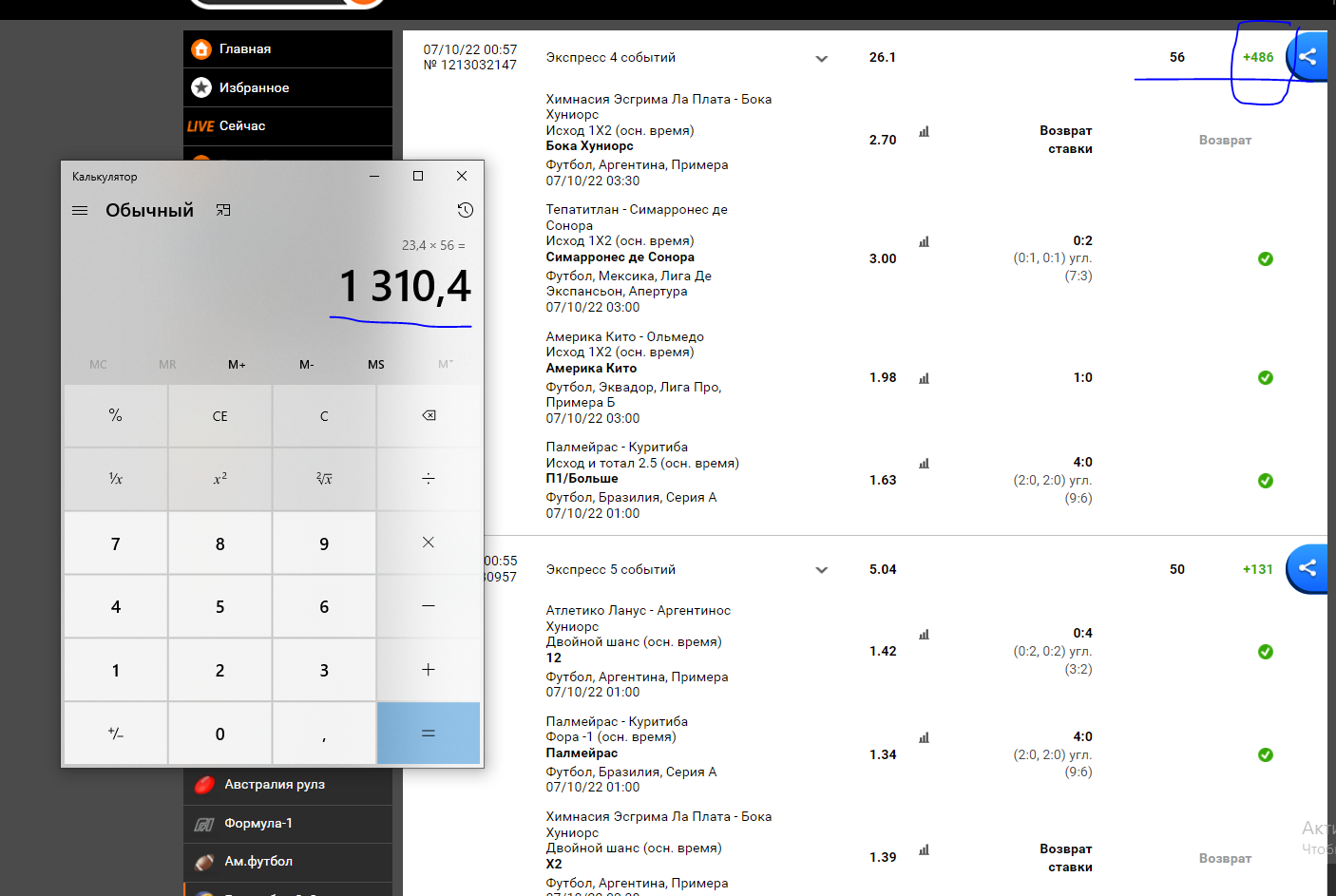Viewport: 1336px width, 896px height.
Task: Click the plus operator key
Action: [x=429, y=670]
